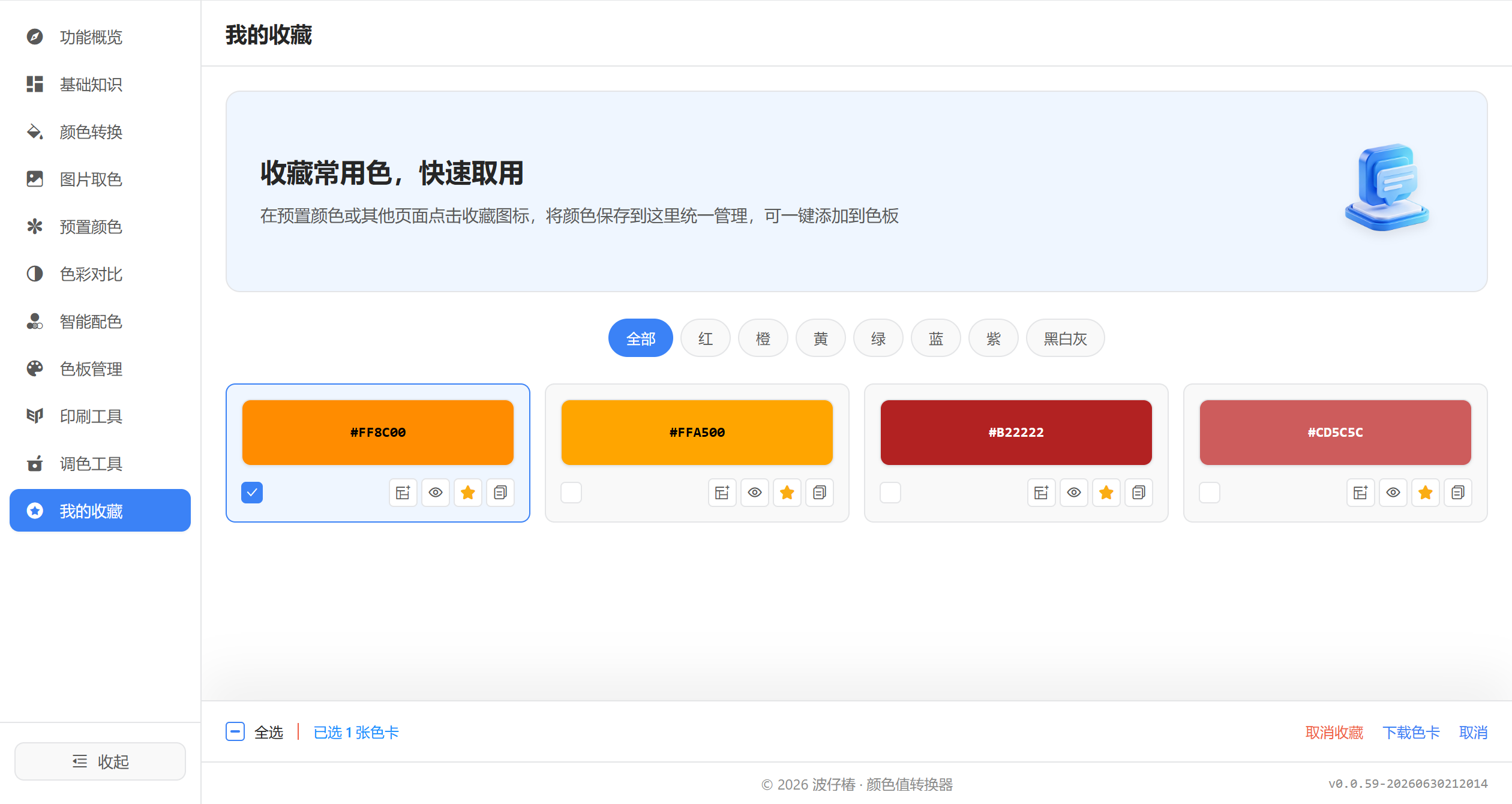Open 色板管理 palette icon in sidebar

click(x=35, y=368)
